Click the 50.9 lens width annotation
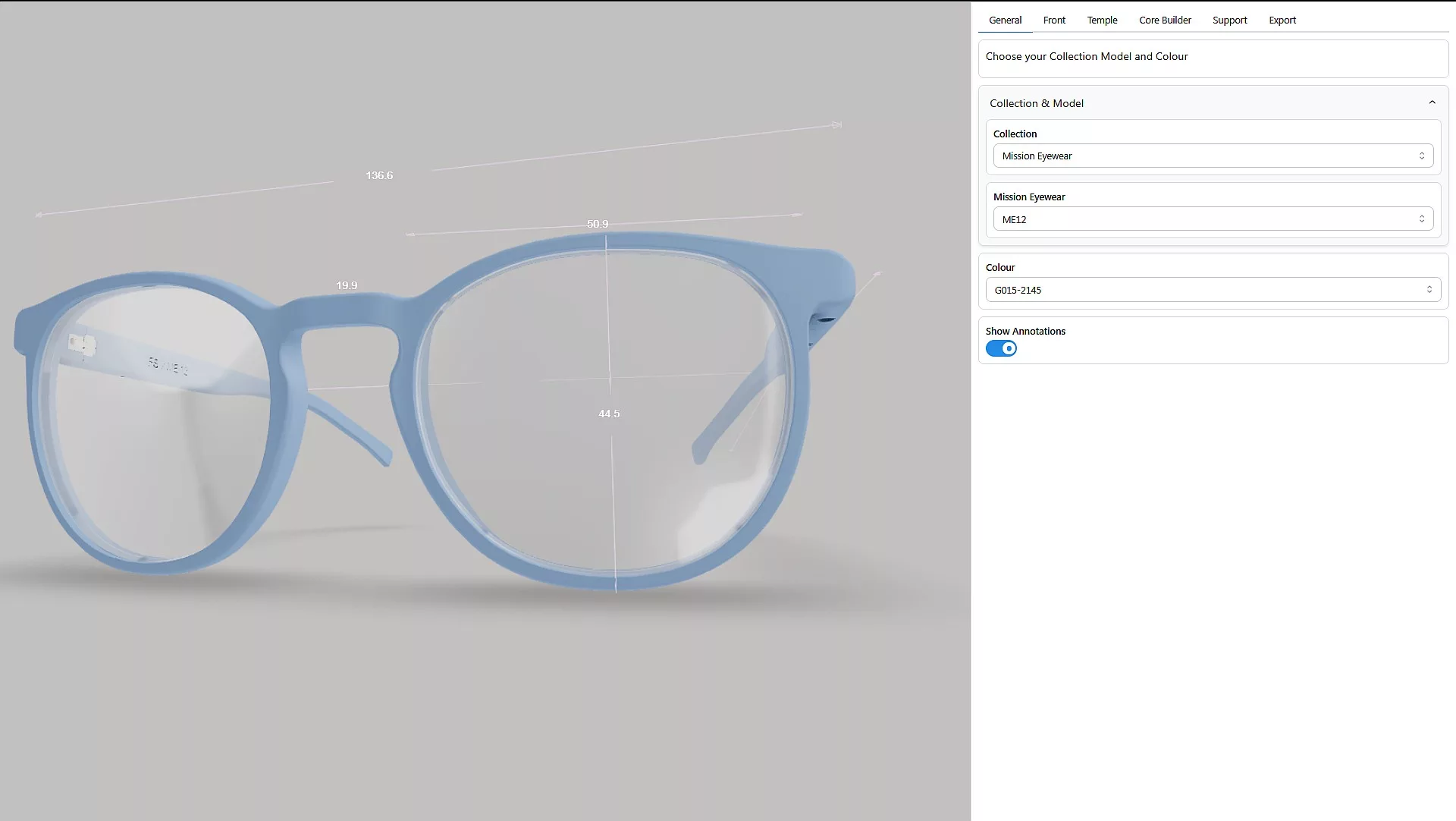 tap(597, 224)
